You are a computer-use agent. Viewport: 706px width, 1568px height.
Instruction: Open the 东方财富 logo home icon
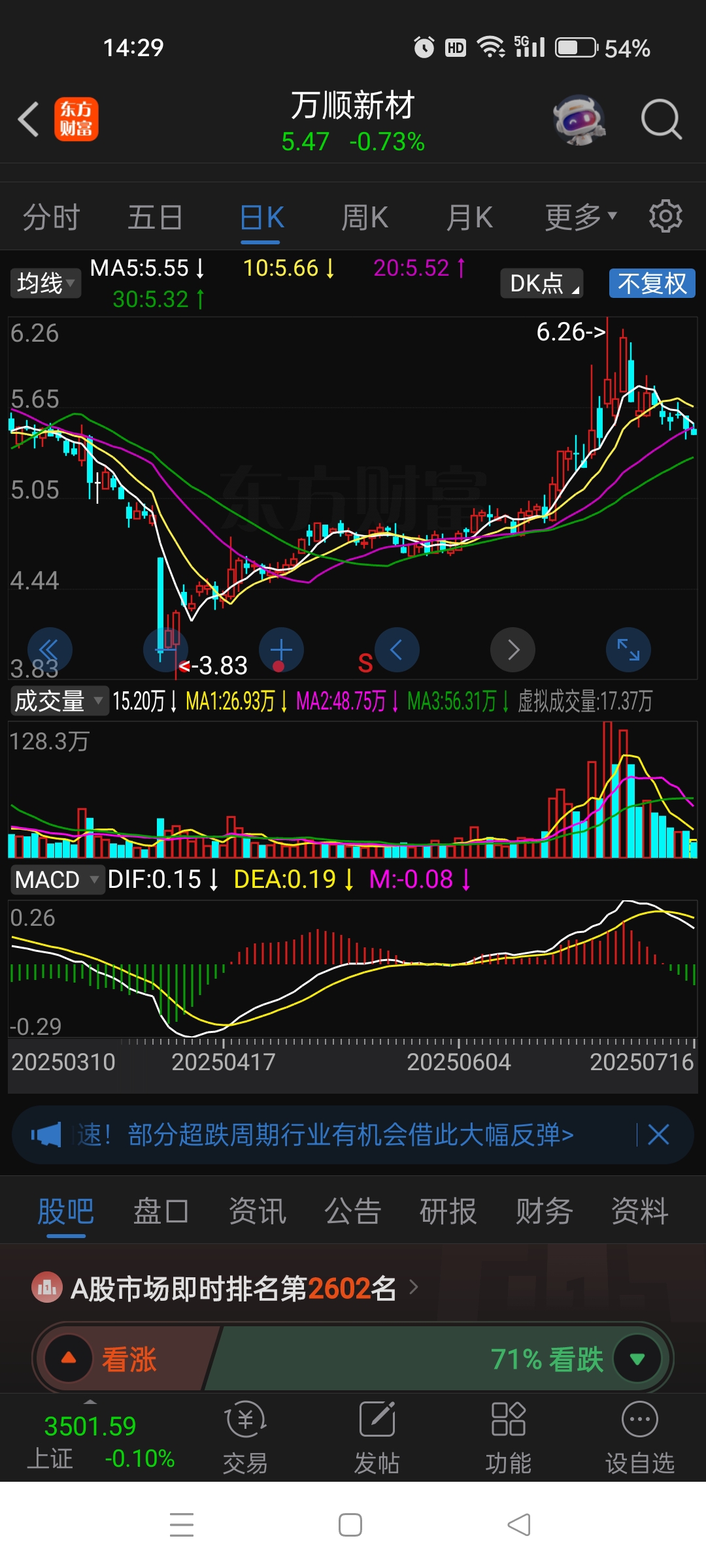(x=76, y=120)
